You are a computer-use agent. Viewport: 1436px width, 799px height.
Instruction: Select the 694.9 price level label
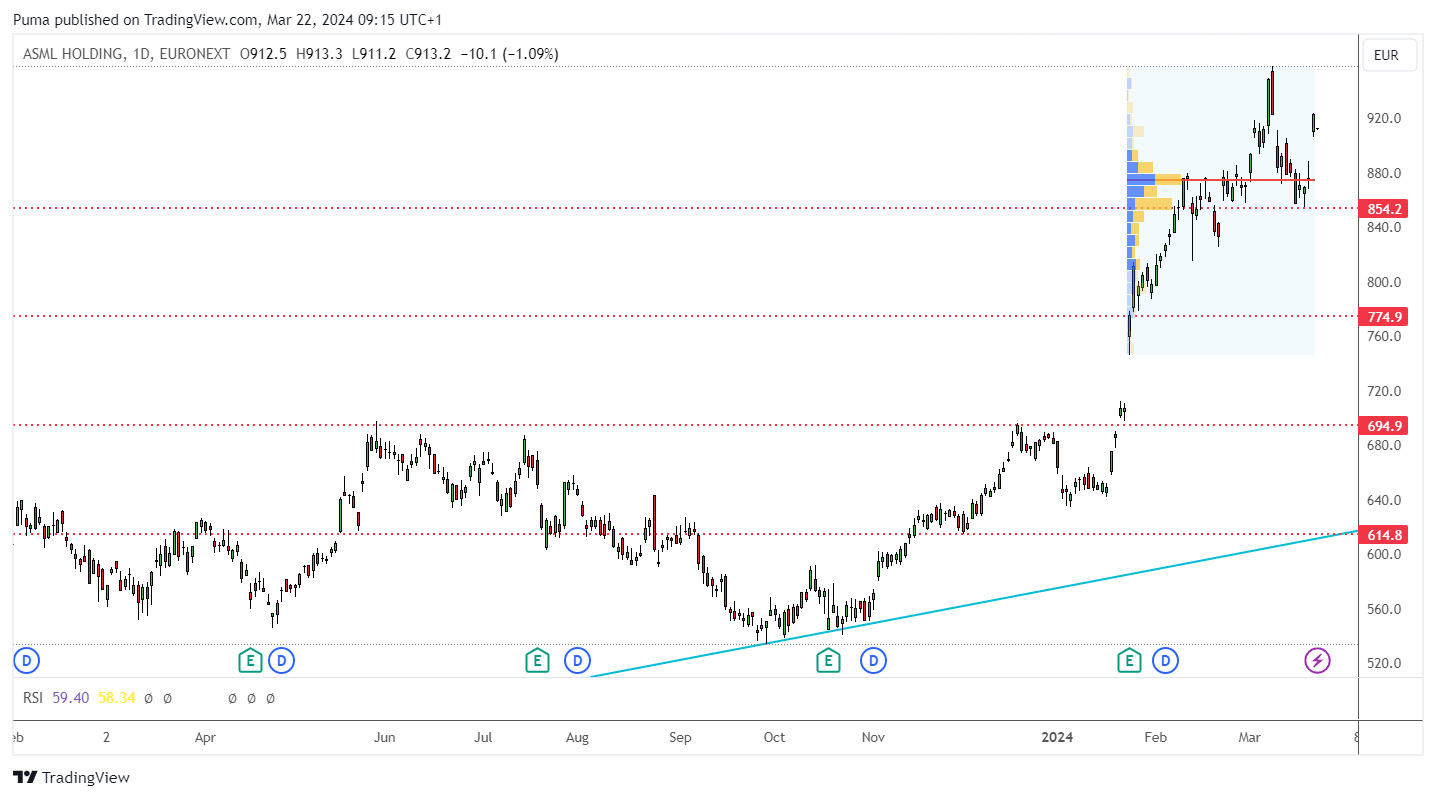1386,426
